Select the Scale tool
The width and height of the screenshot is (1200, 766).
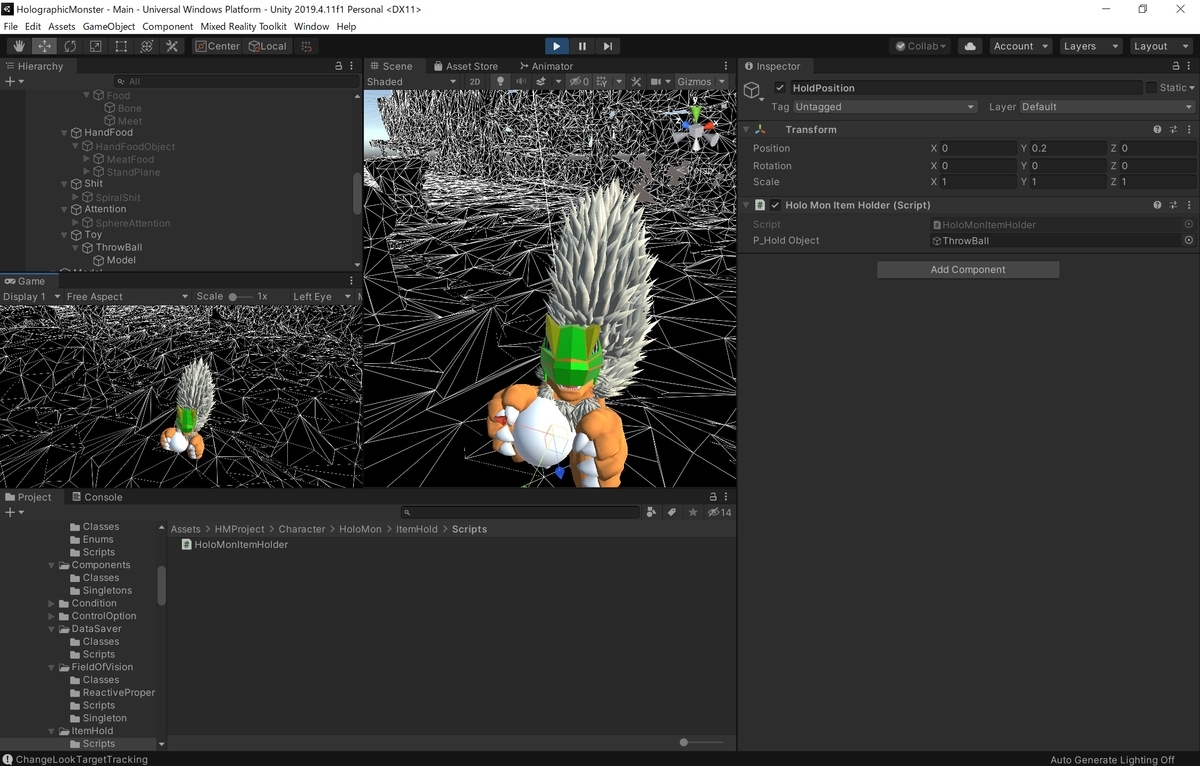pyautogui.click(x=95, y=46)
